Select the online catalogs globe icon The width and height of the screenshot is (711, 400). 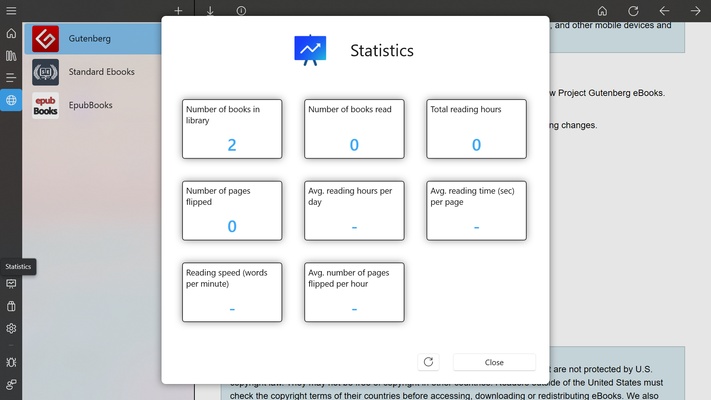(x=11, y=100)
